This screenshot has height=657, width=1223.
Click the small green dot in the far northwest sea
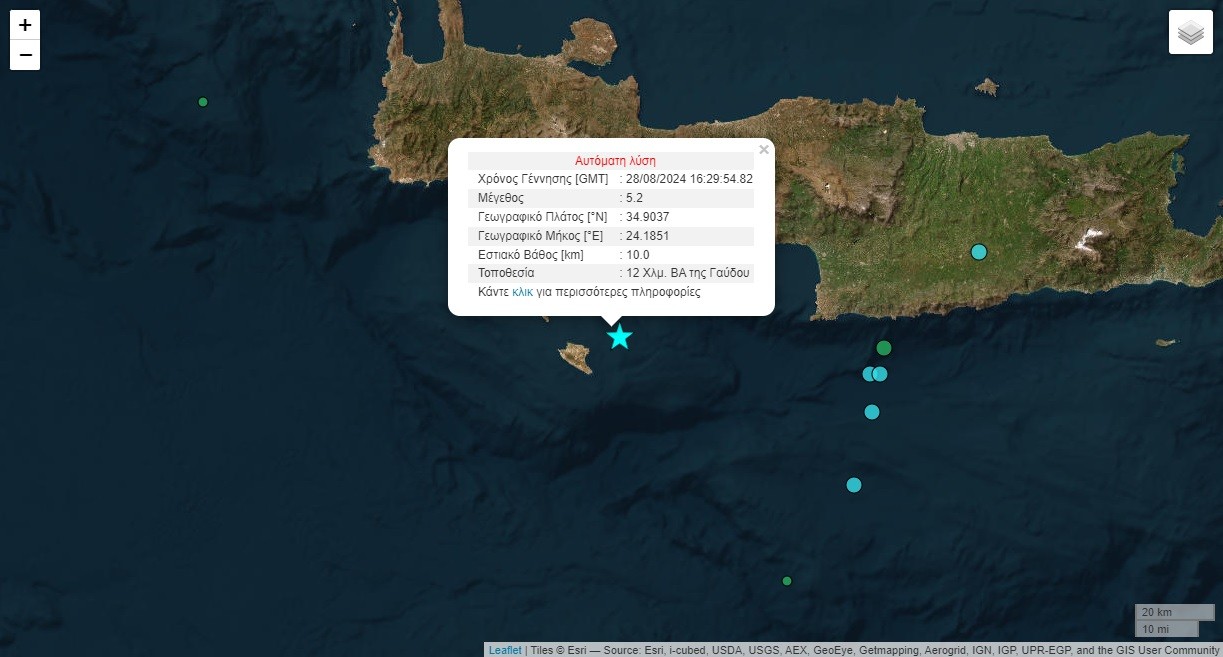click(203, 102)
